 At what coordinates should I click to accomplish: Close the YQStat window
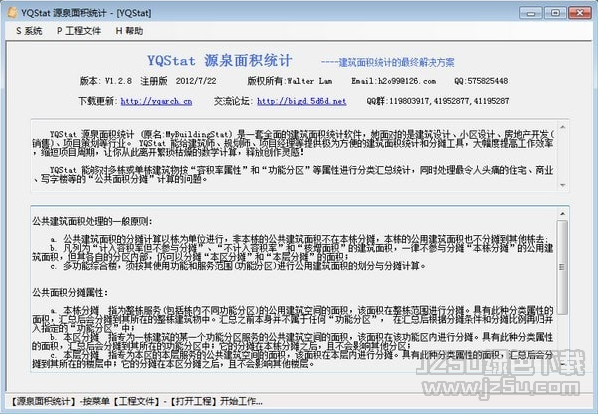click(580, 13)
